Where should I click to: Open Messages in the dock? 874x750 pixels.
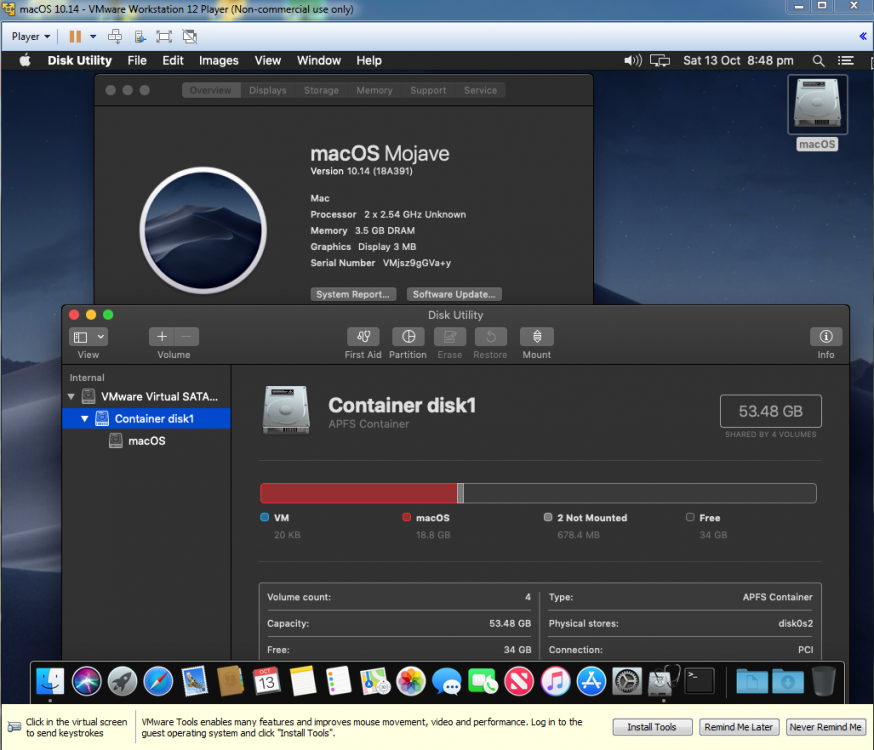(447, 681)
